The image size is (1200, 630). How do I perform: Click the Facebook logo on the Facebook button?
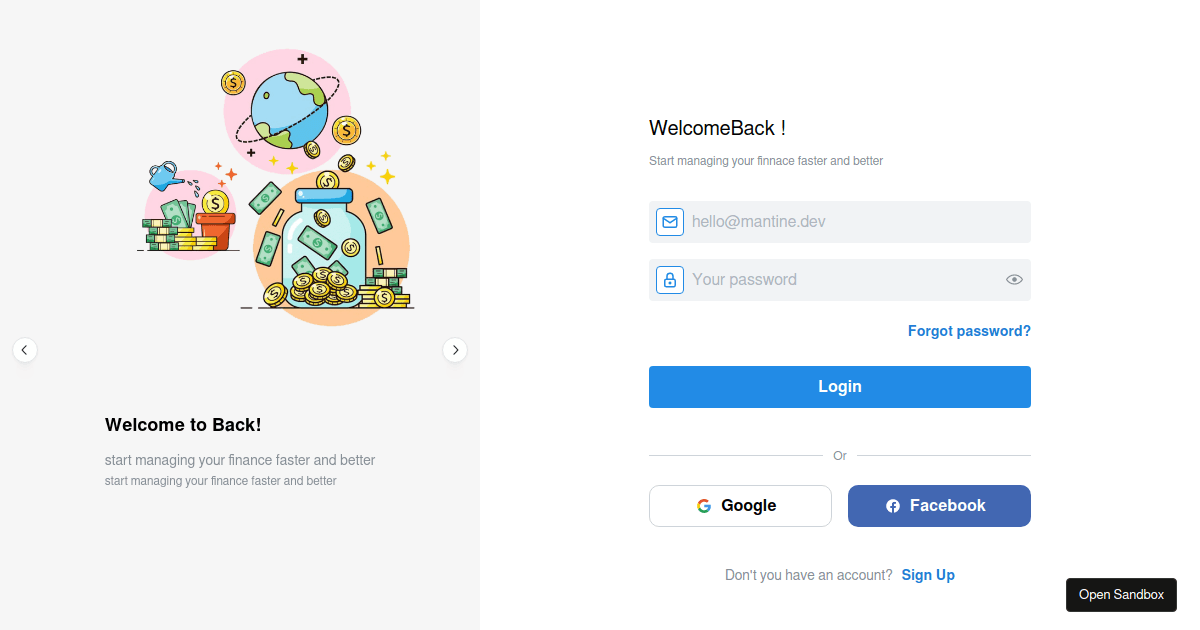point(893,505)
